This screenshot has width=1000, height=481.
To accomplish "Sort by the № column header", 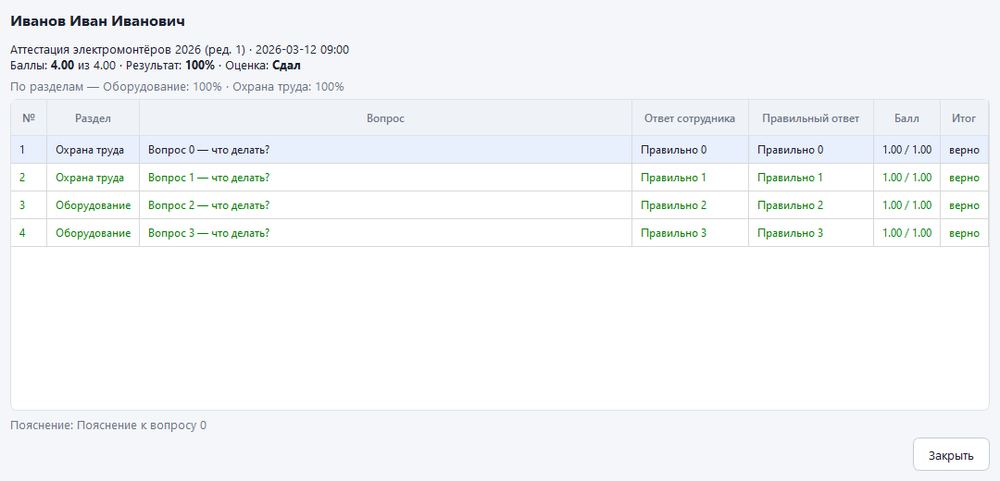I will coord(29,118).
